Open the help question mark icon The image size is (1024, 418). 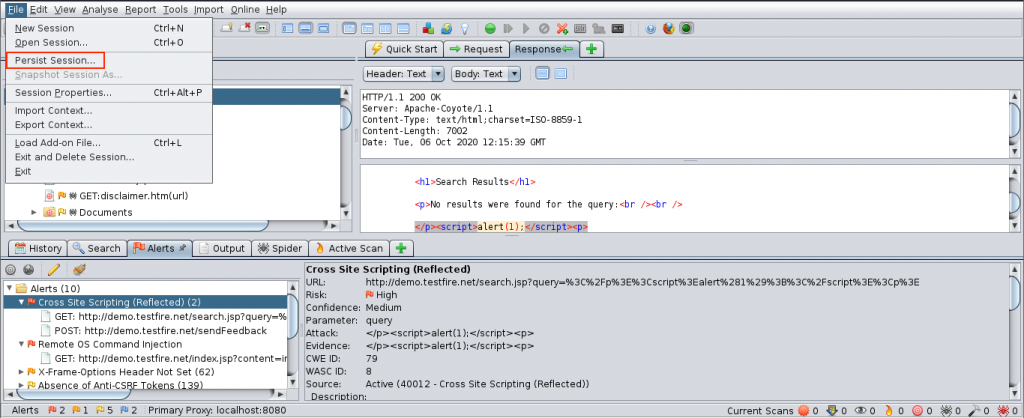pyautogui.click(x=650, y=28)
